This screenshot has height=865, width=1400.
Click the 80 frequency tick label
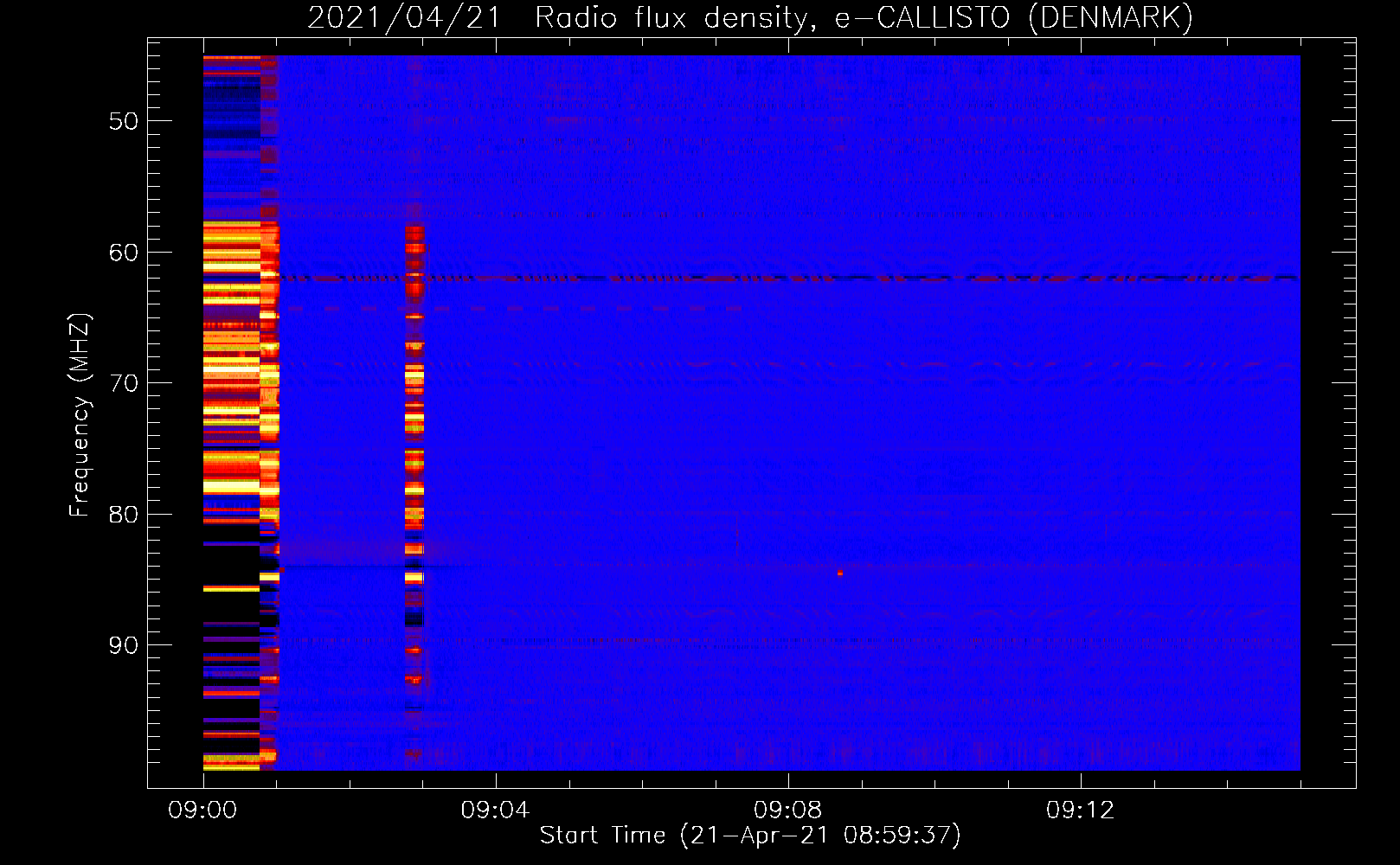[124, 515]
